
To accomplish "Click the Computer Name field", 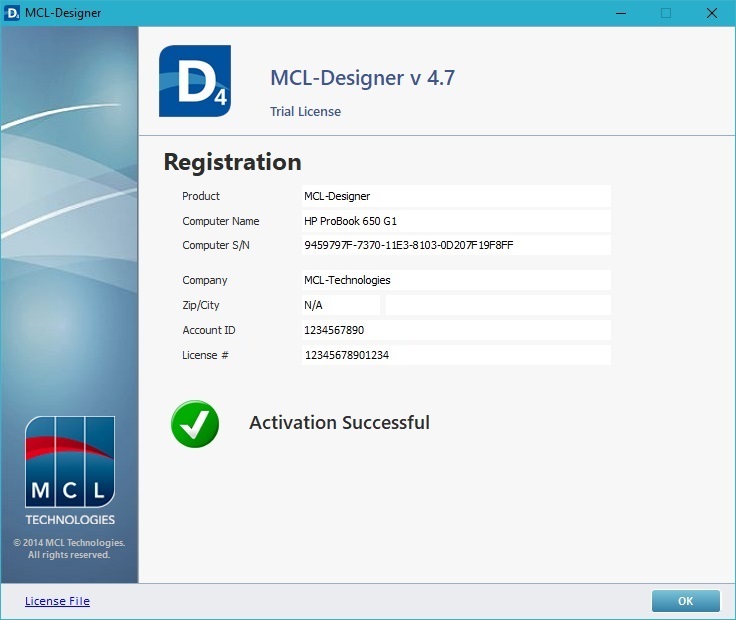I will click(x=456, y=221).
